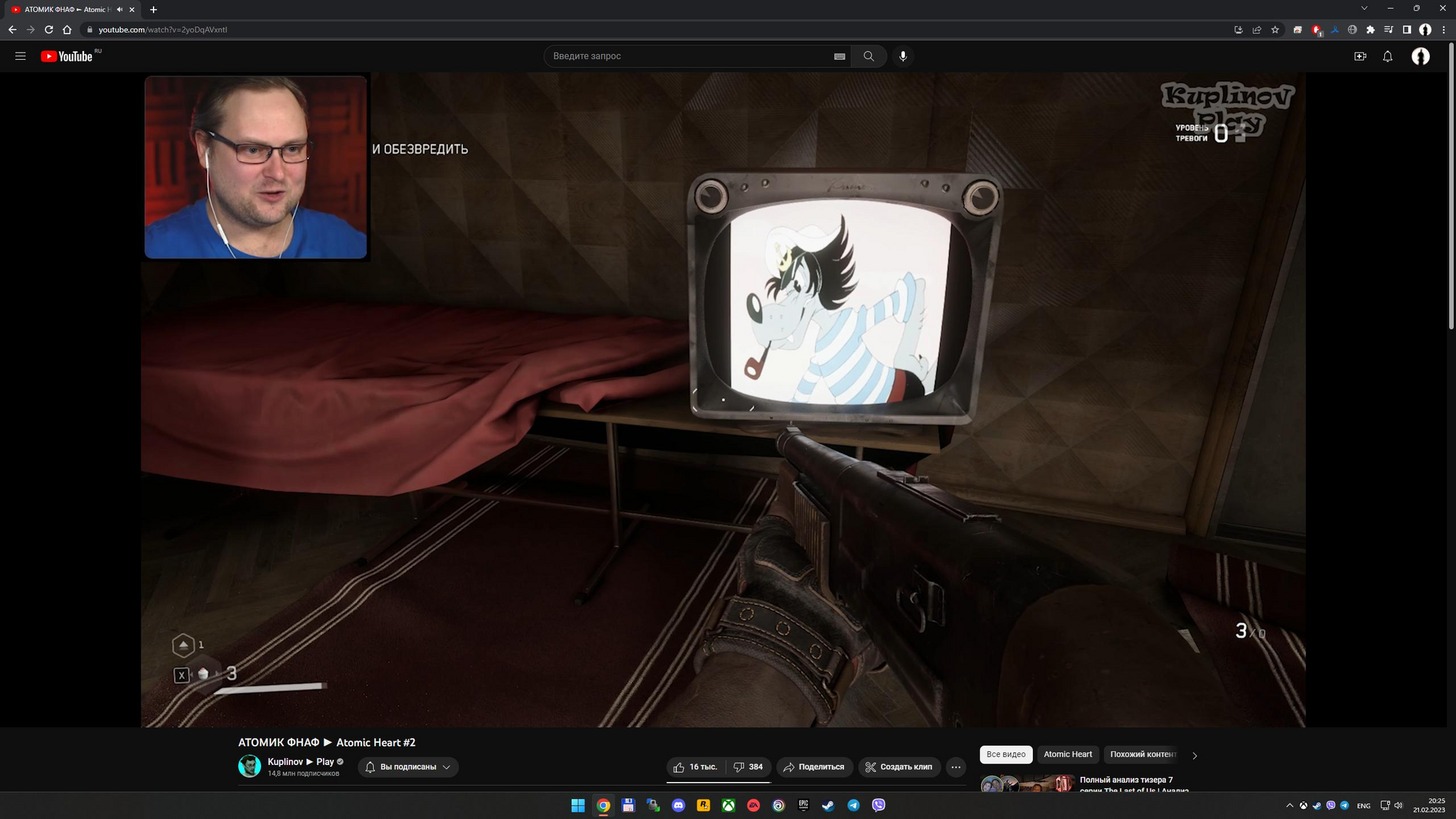
Task: Go back in browser history
Action: coord(12,30)
